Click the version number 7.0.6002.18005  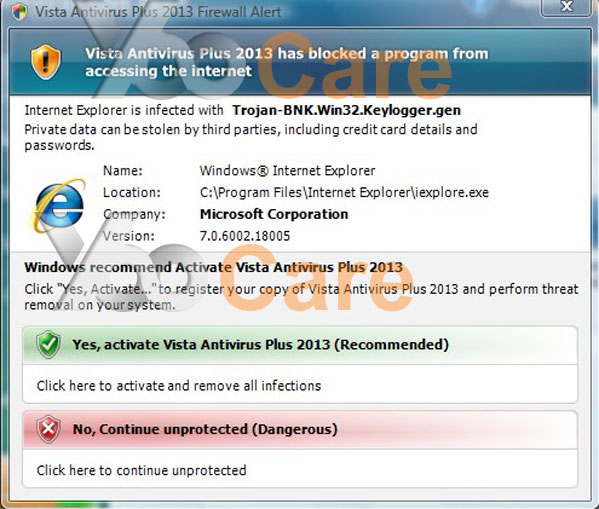point(245,236)
